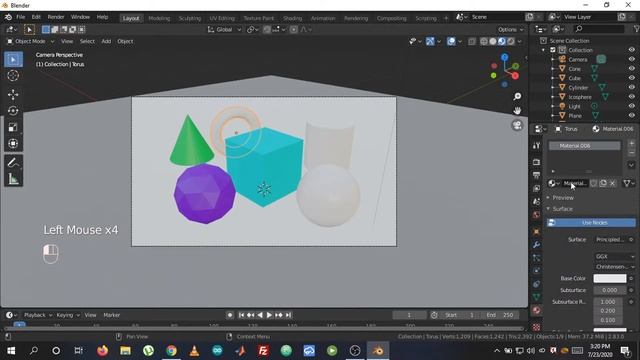Open the Output properties tab

tap(536, 175)
